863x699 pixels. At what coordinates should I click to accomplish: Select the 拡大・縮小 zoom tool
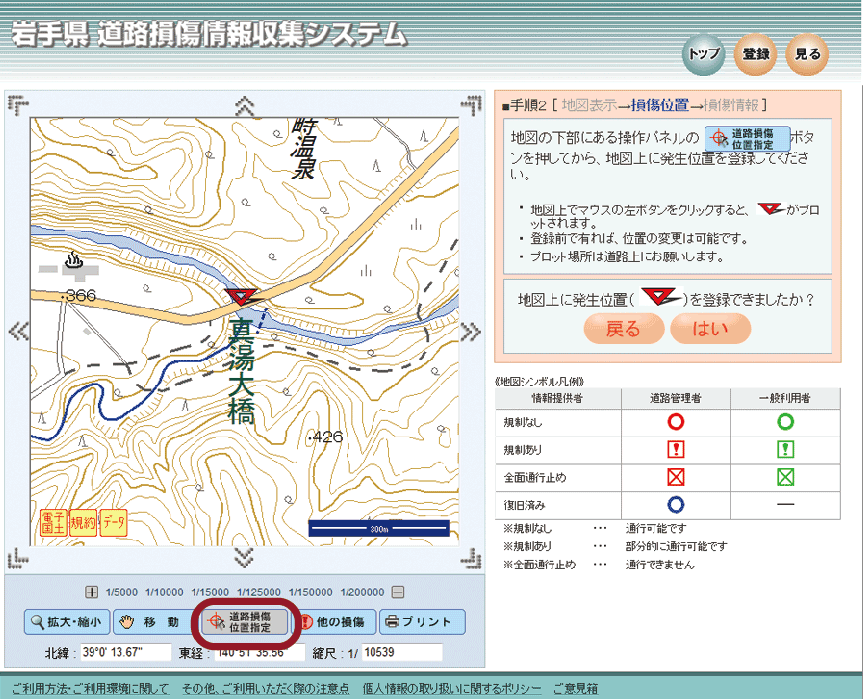tap(67, 622)
